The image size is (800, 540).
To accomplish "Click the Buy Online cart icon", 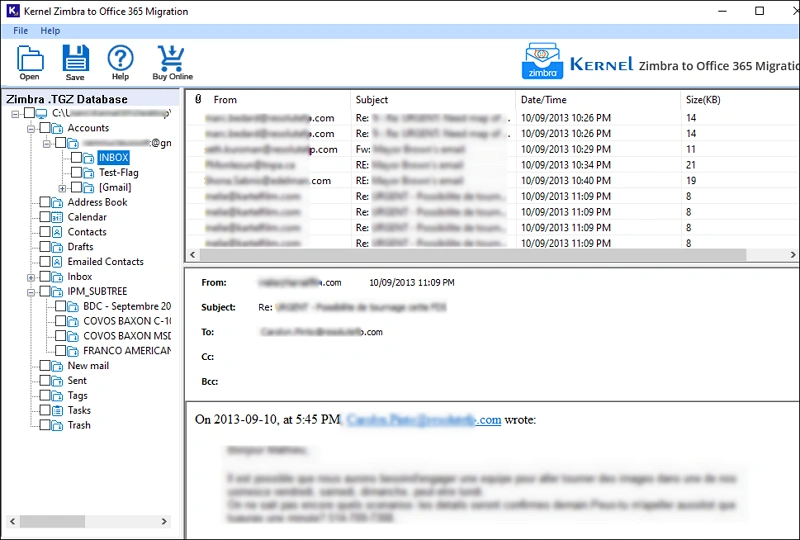I will (x=172, y=62).
